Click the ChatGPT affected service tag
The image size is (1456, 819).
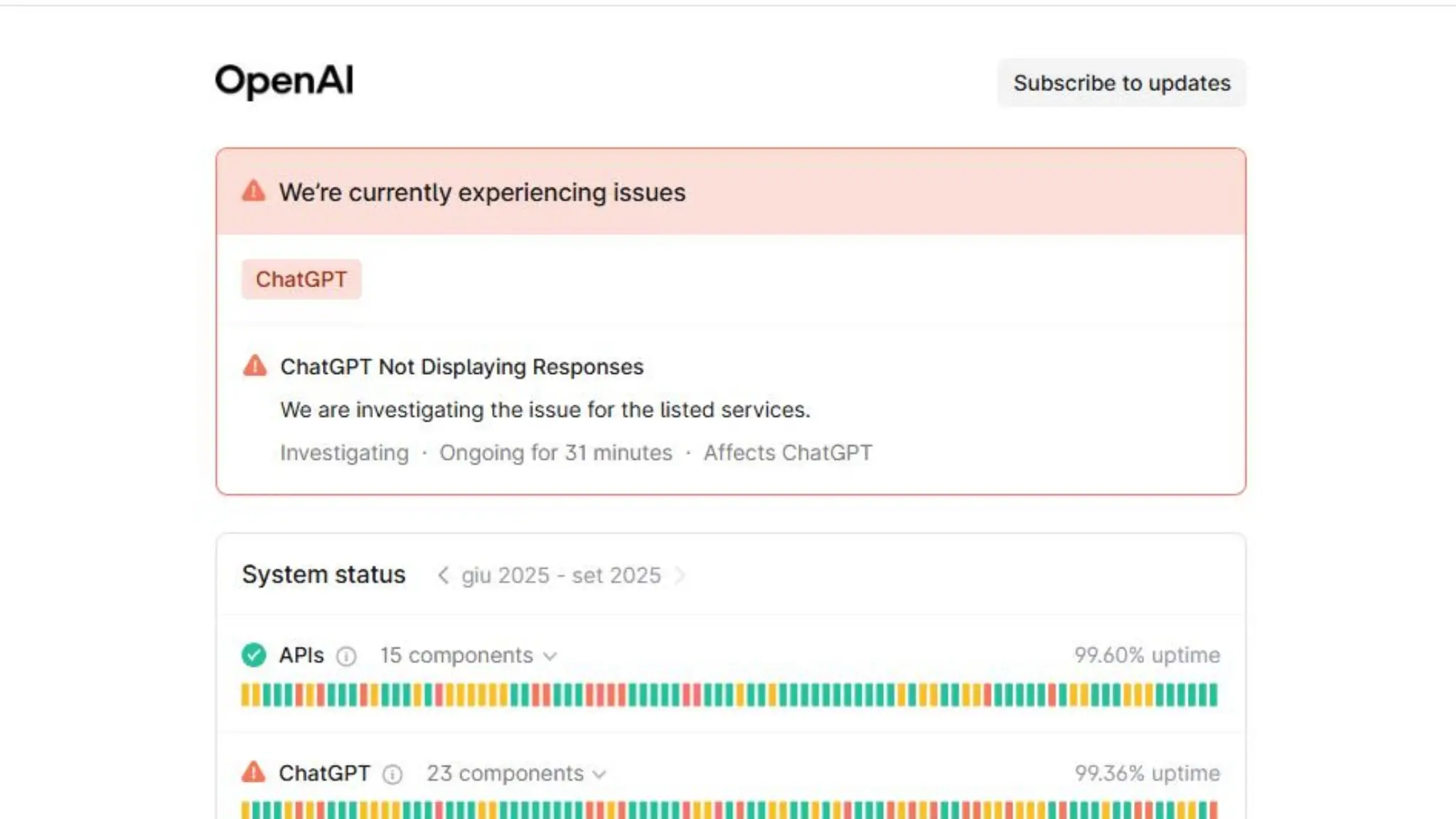click(x=301, y=279)
